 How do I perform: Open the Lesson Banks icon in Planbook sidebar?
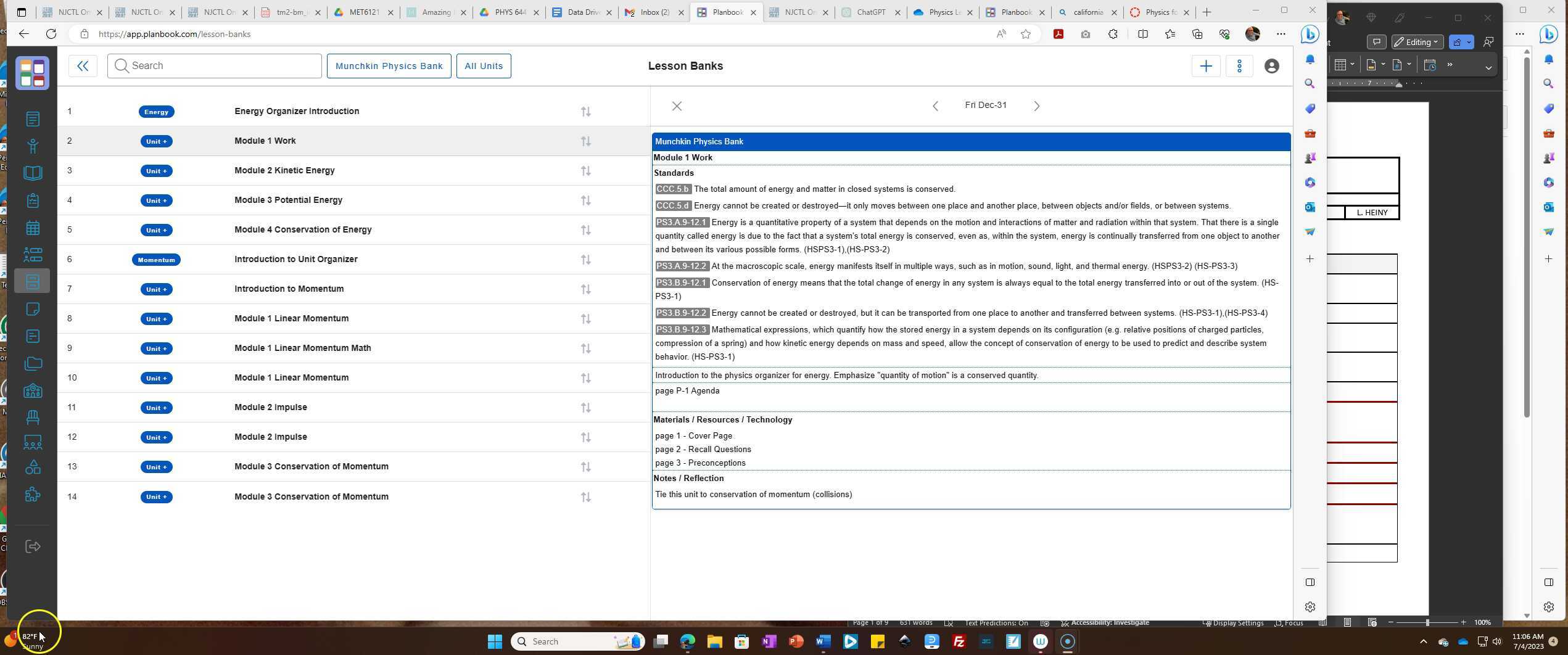pos(33,281)
